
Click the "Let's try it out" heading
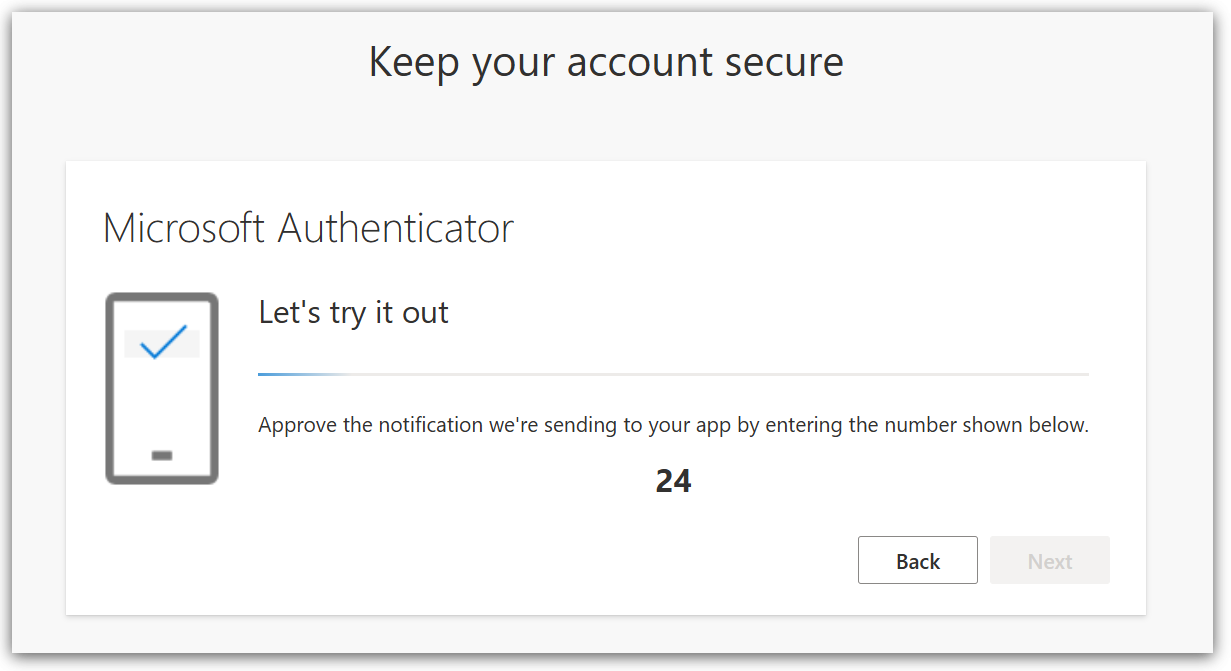(353, 312)
